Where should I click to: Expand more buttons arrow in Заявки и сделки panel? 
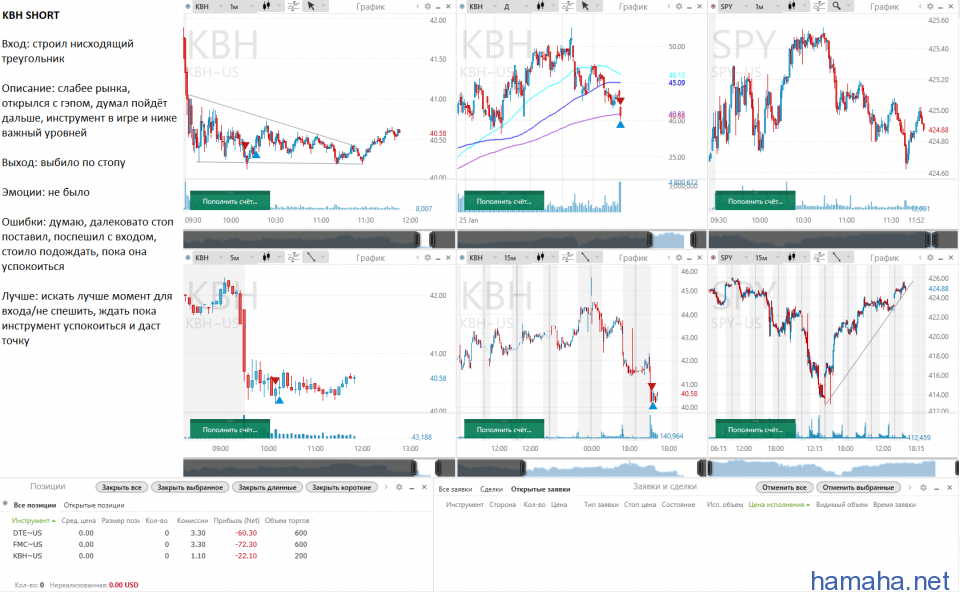[x=910, y=487]
